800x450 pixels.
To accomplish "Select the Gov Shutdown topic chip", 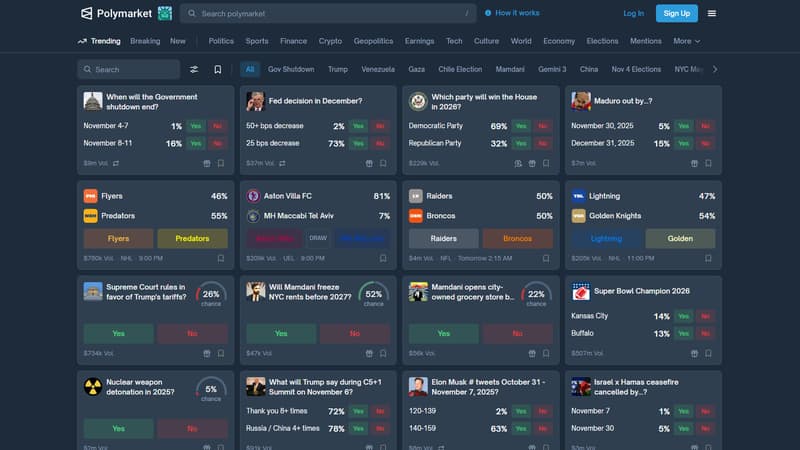I will pos(291,70).
